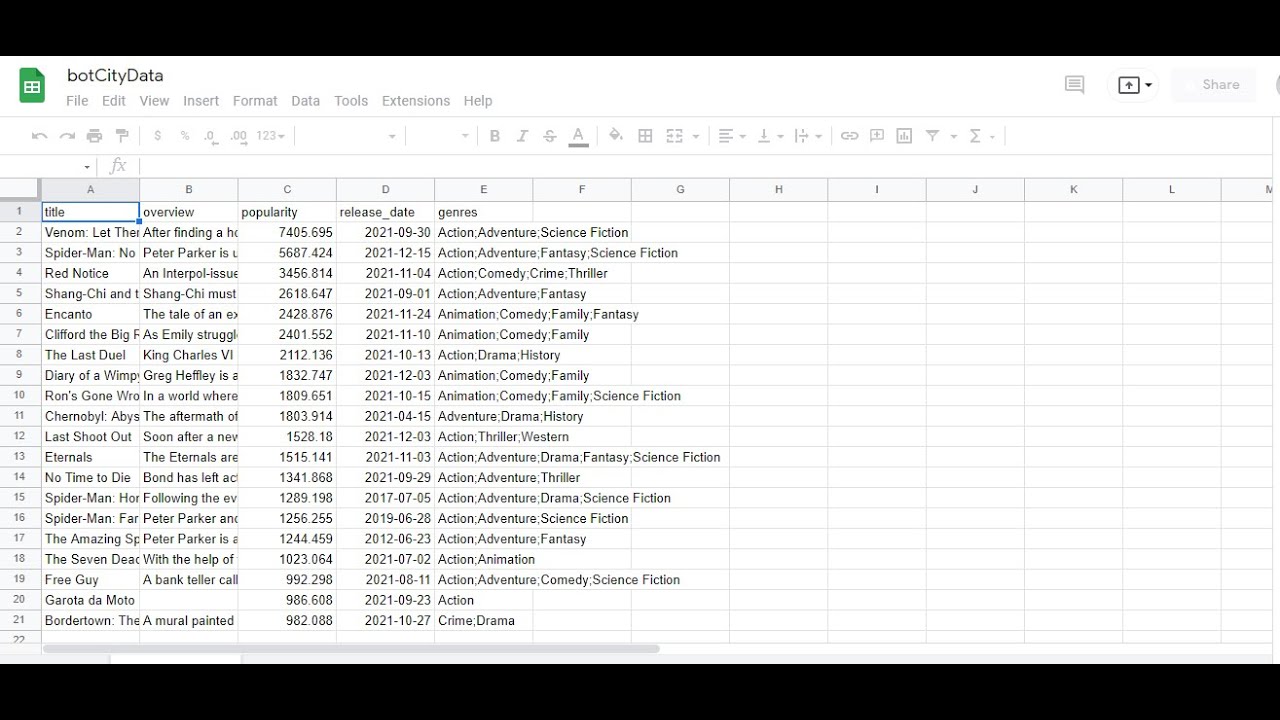Toggle italic formatting
The width and height of the screenshot is (1280, 720).
(x=522, y=136)
